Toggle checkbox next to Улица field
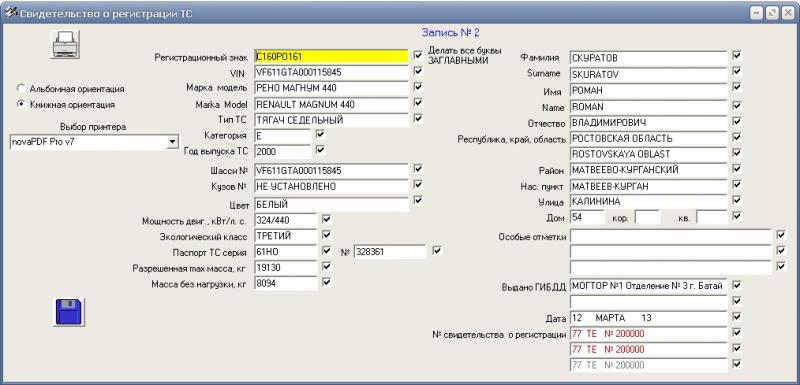800x385 pixels. [736, 200]
